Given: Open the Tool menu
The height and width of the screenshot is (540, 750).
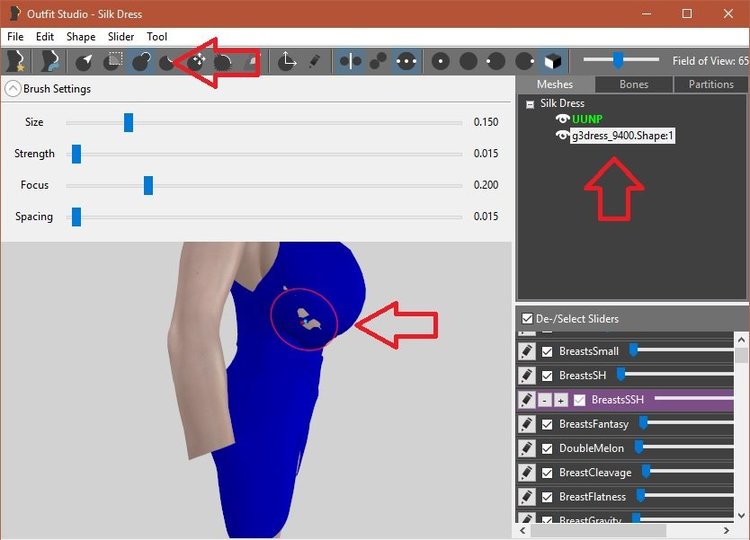Looking at the screenshot, I should pos(157,37).
